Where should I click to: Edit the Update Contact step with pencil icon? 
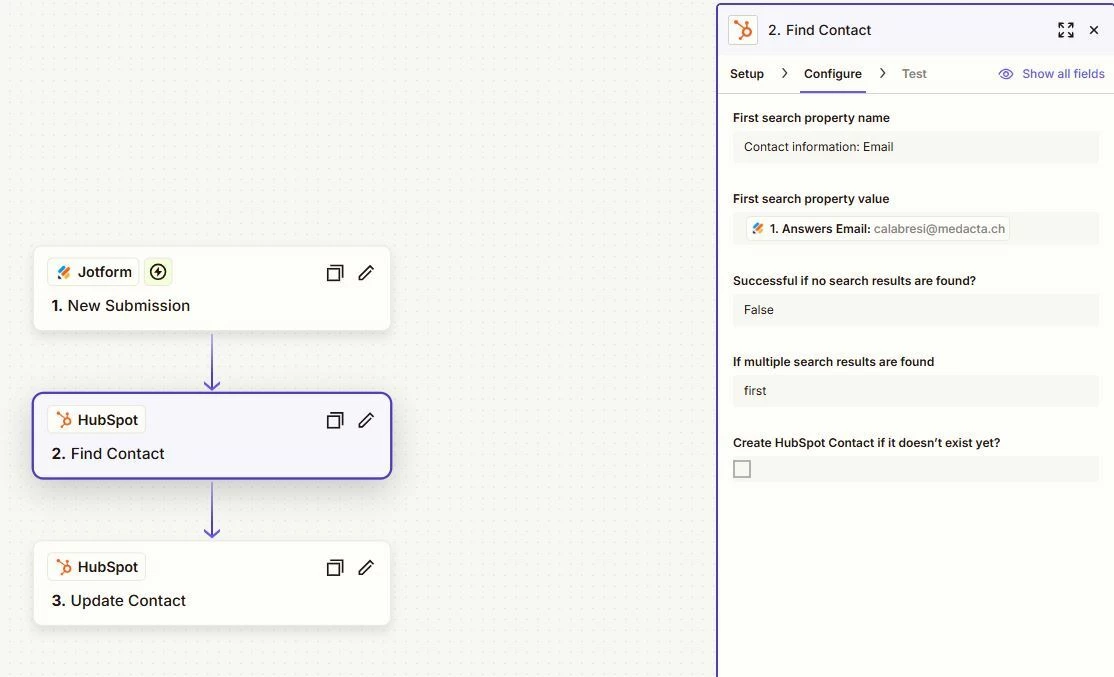[366, 568]
